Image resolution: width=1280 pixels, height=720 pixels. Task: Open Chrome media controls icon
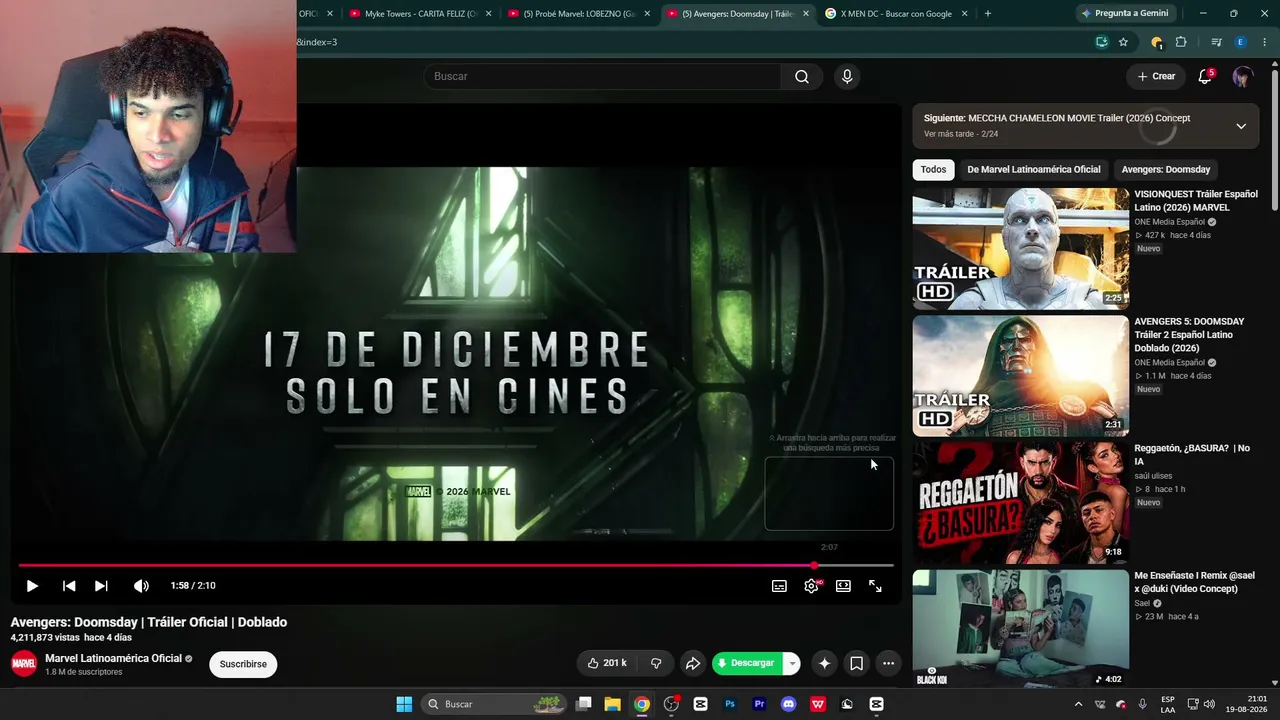[1216, 42]
